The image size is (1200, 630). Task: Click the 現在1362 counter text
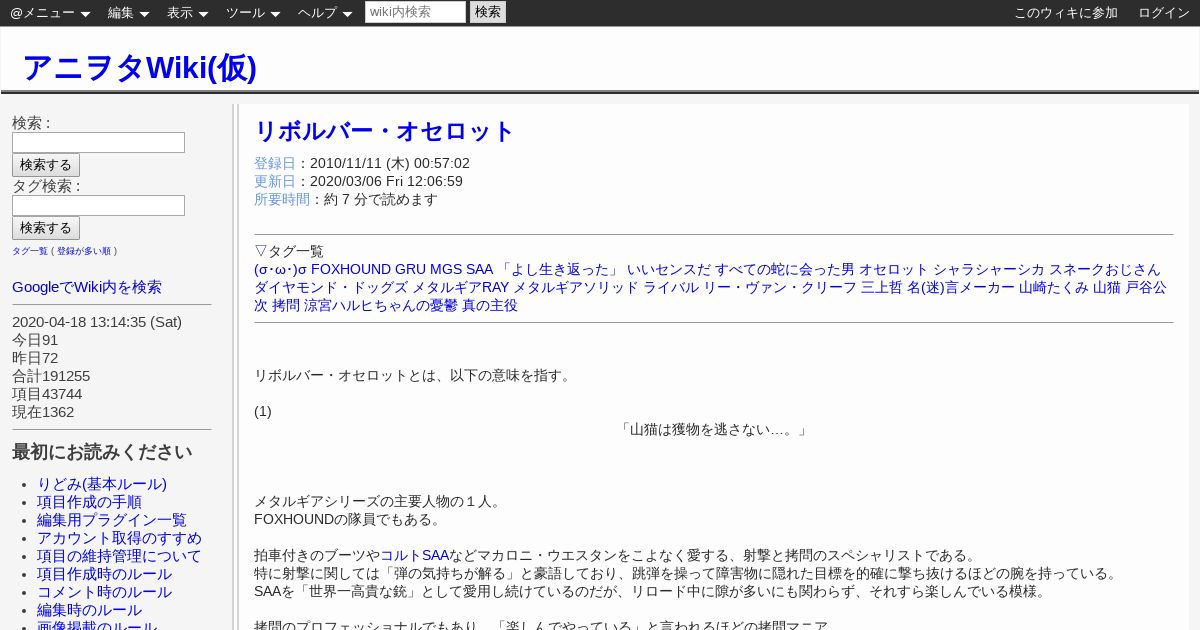point(43,412)
